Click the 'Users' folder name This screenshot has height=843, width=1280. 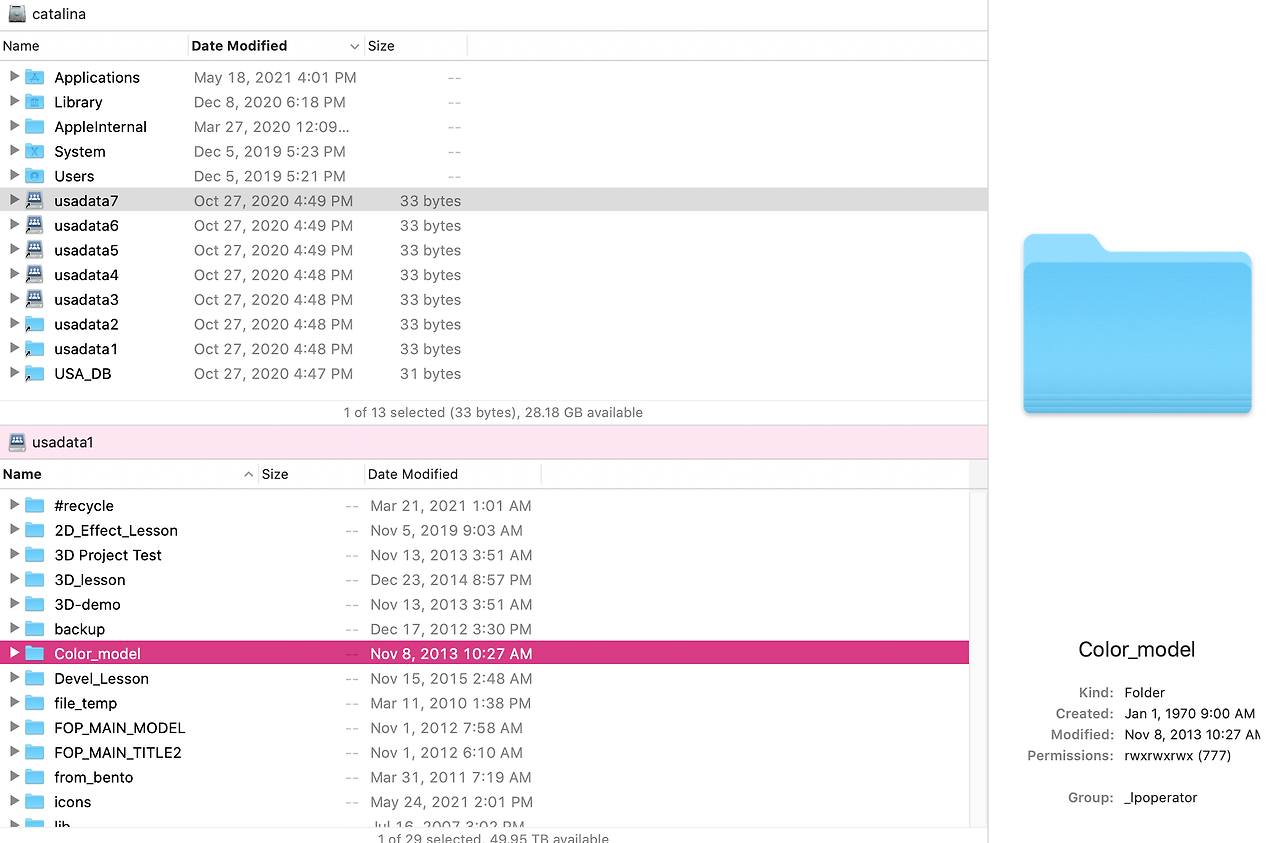pos(74,176)
